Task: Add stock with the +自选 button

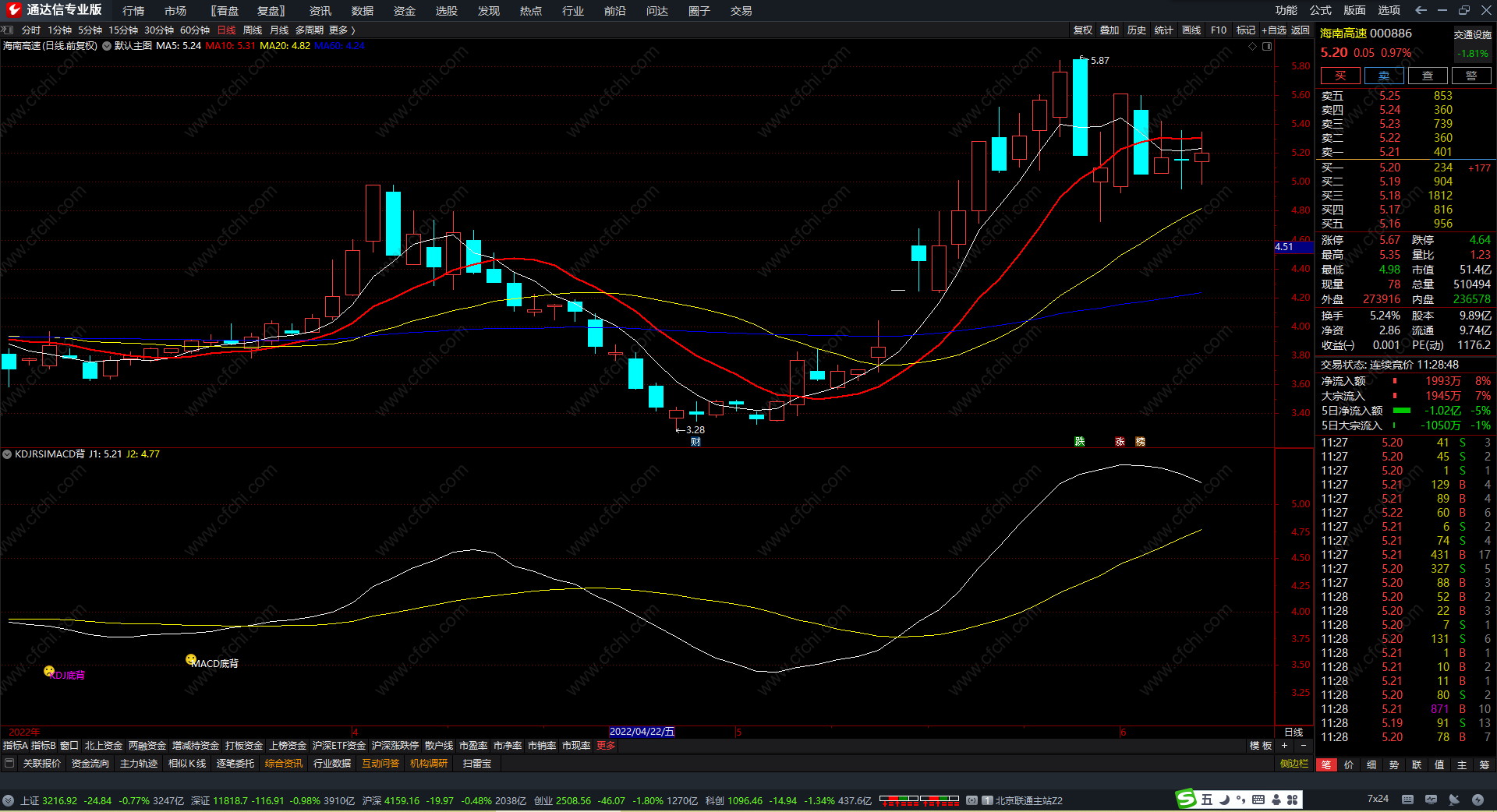Action: click(1274, 30)
